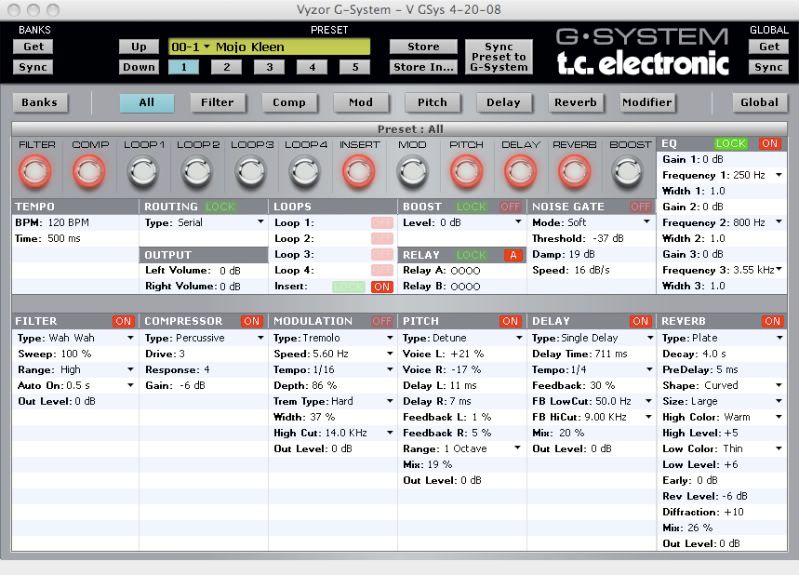Switch to the Comp tab
This screenshot has height=575, width=799.
[289, 102]
